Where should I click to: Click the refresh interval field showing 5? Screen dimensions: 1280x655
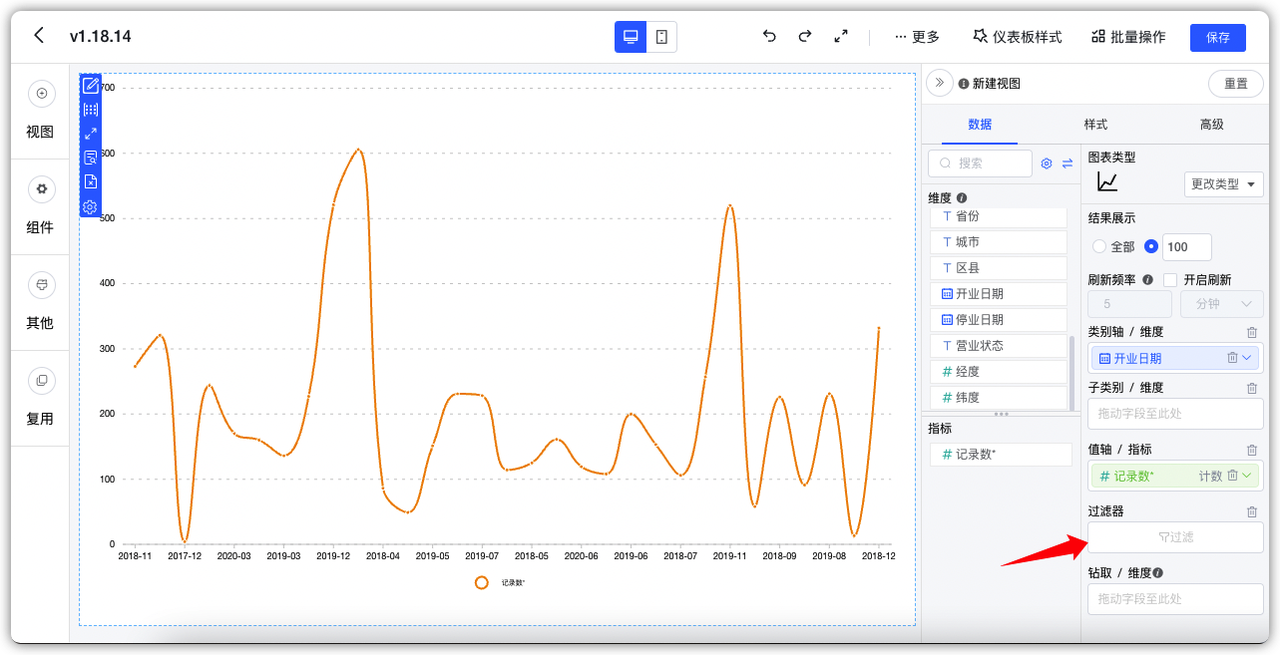tap(1130, 304)
